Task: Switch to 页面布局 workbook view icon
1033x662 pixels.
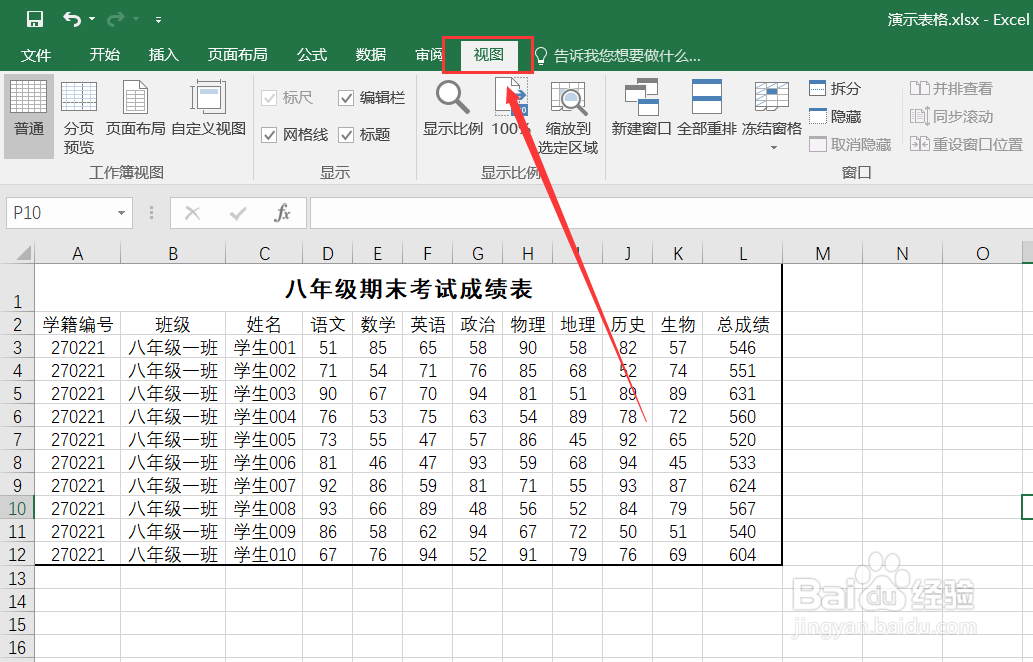Action: [136, 109]
